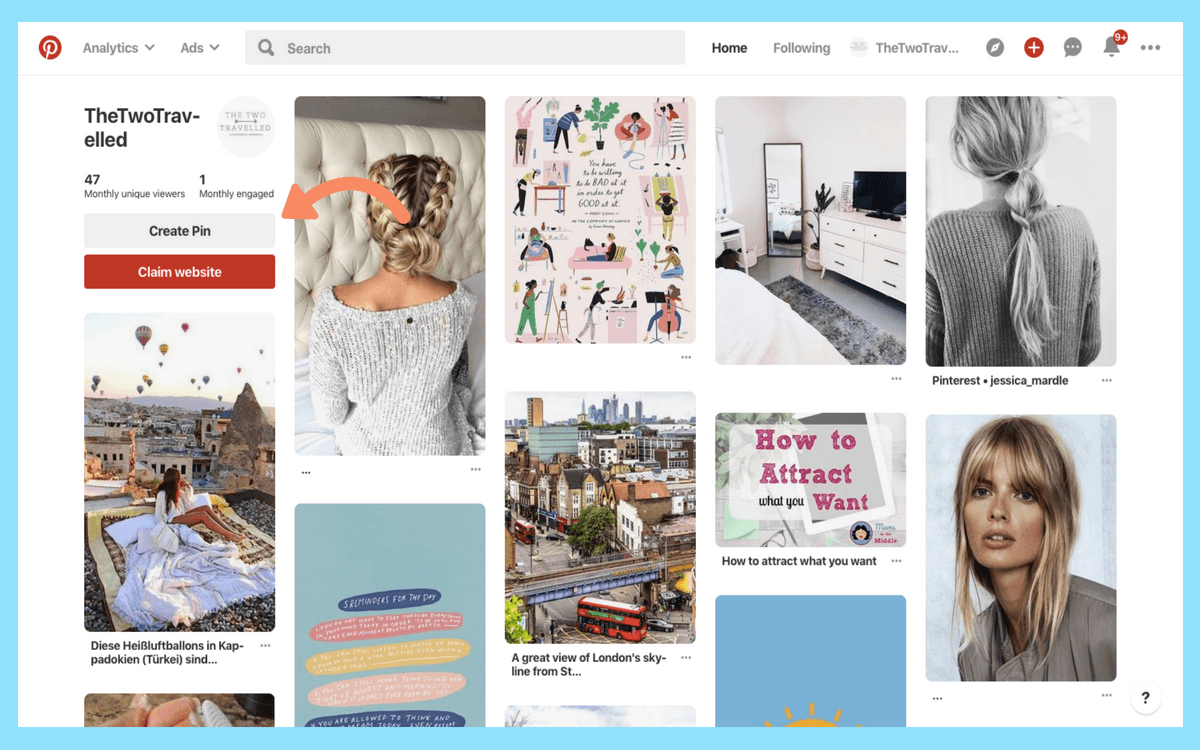This screenshot has height=750, width=1200.
Task: Expand the Ads dropdown menu
Action: pyautogui.click(x=200, y=48)
